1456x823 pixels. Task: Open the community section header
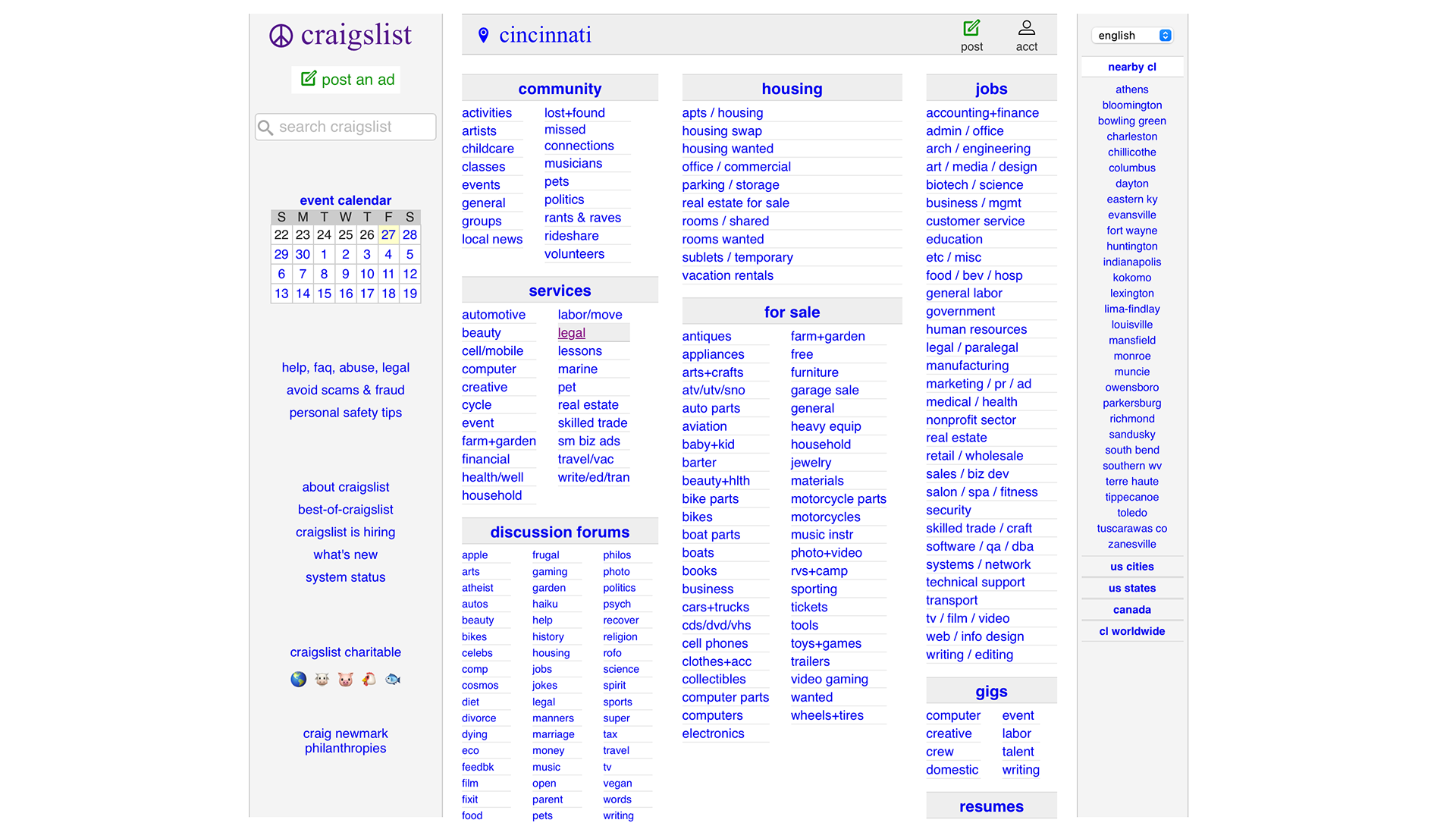click(560, 89)
